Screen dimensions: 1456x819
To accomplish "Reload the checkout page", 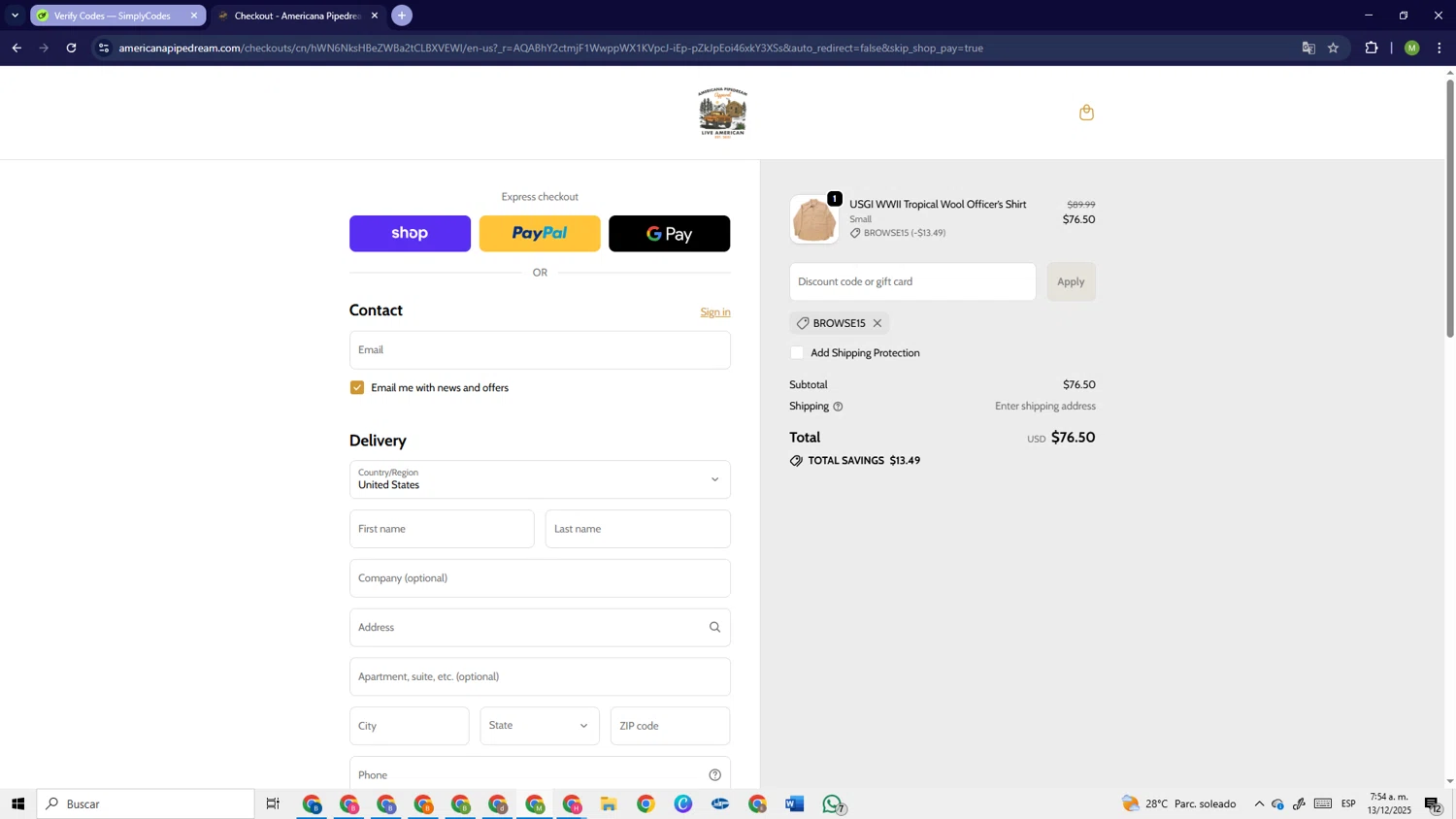I will tap(71, 48).
